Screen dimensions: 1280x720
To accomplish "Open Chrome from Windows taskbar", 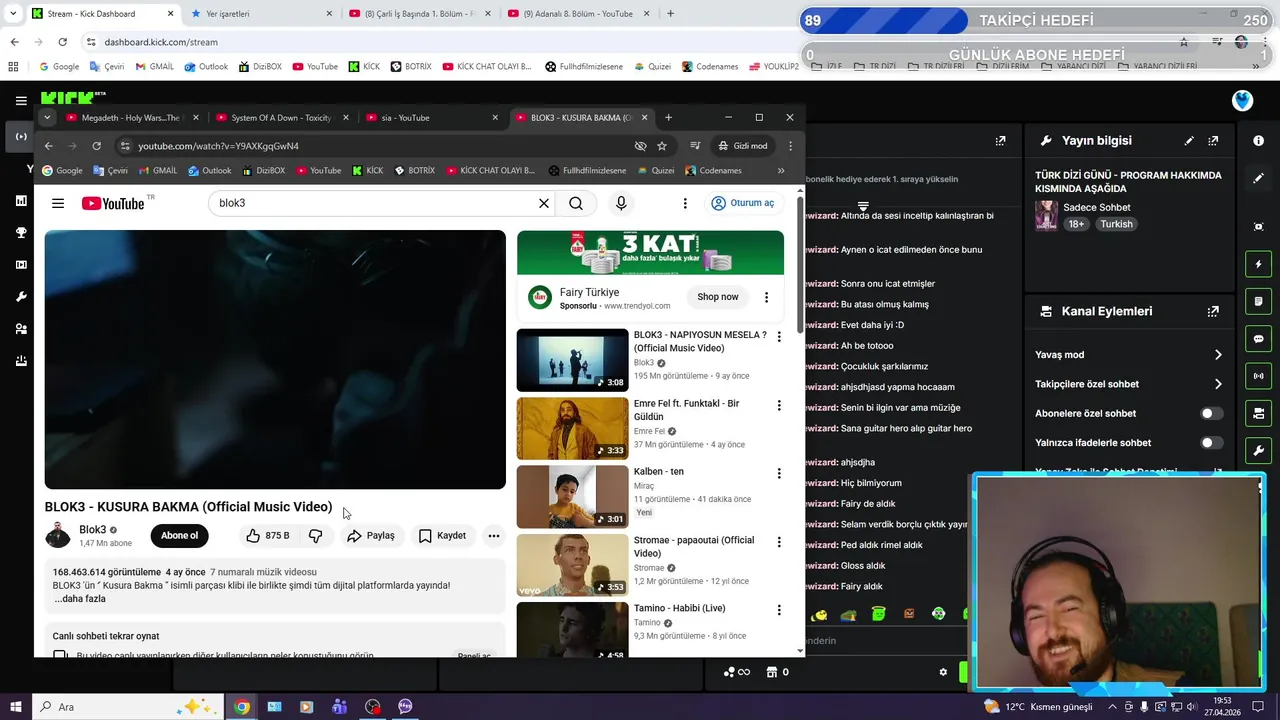I will (242, 707).
